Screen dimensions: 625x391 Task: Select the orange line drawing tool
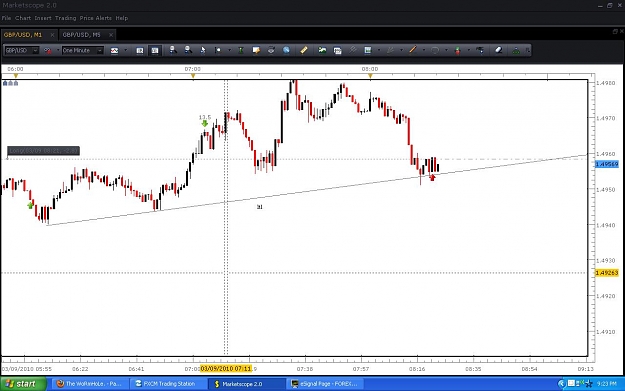click(x=413, y=50)
